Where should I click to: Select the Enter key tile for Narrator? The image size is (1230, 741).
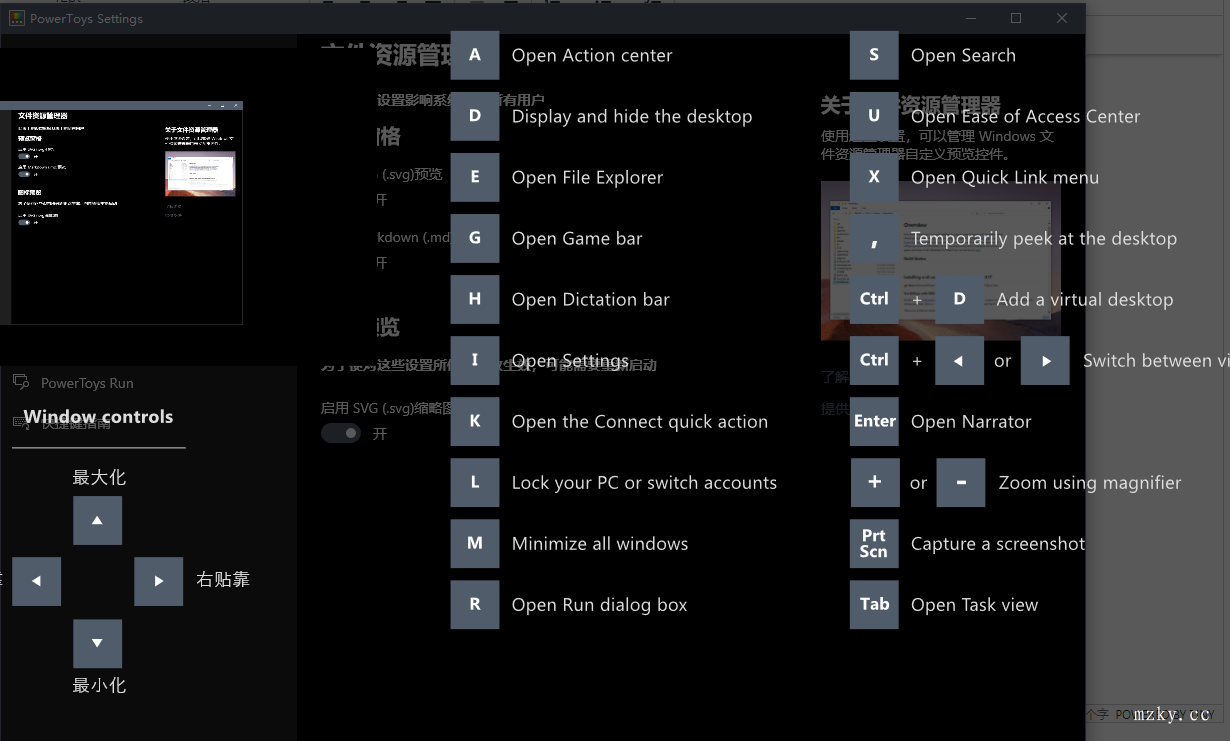[x=874, y=421]
